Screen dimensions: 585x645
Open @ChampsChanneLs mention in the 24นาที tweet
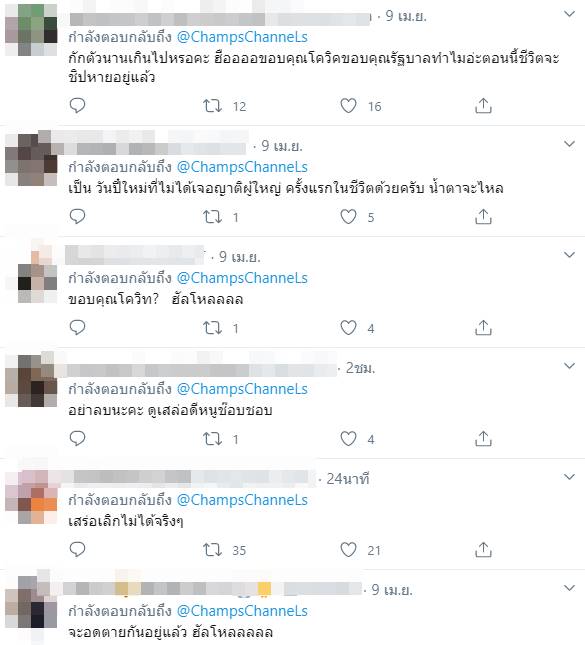tap(242, 500)
